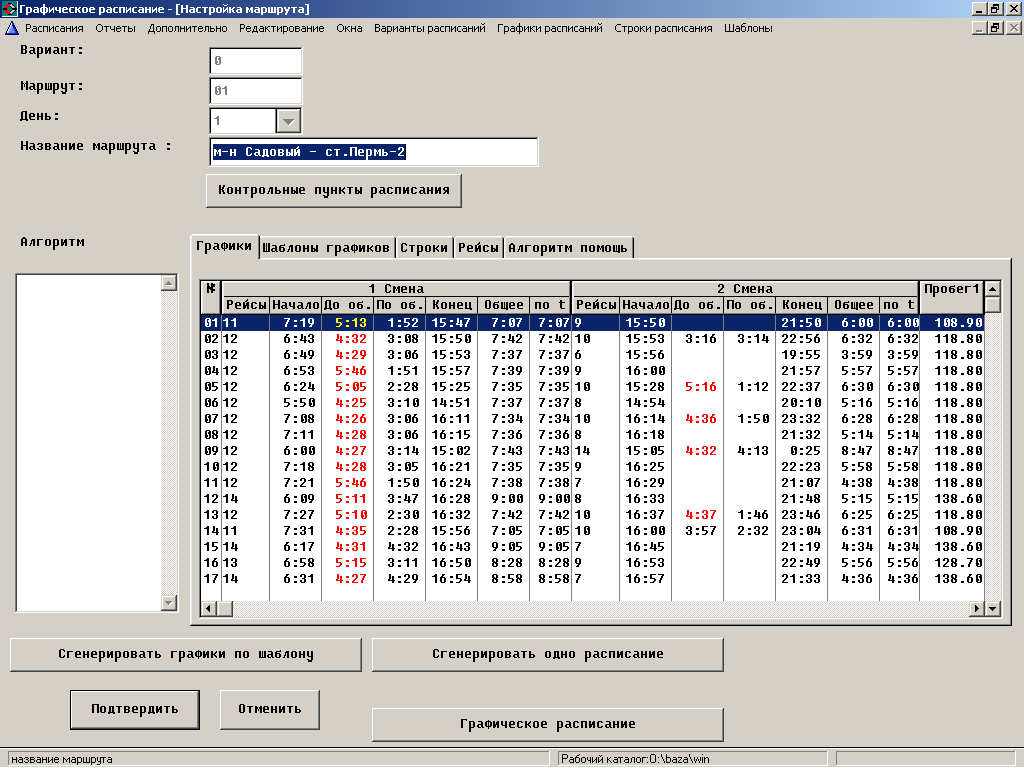This screenshot has height=768, width=1024.
Task: Click the Алгоритм list's scroll up arrow
Action: pos(169,283)
